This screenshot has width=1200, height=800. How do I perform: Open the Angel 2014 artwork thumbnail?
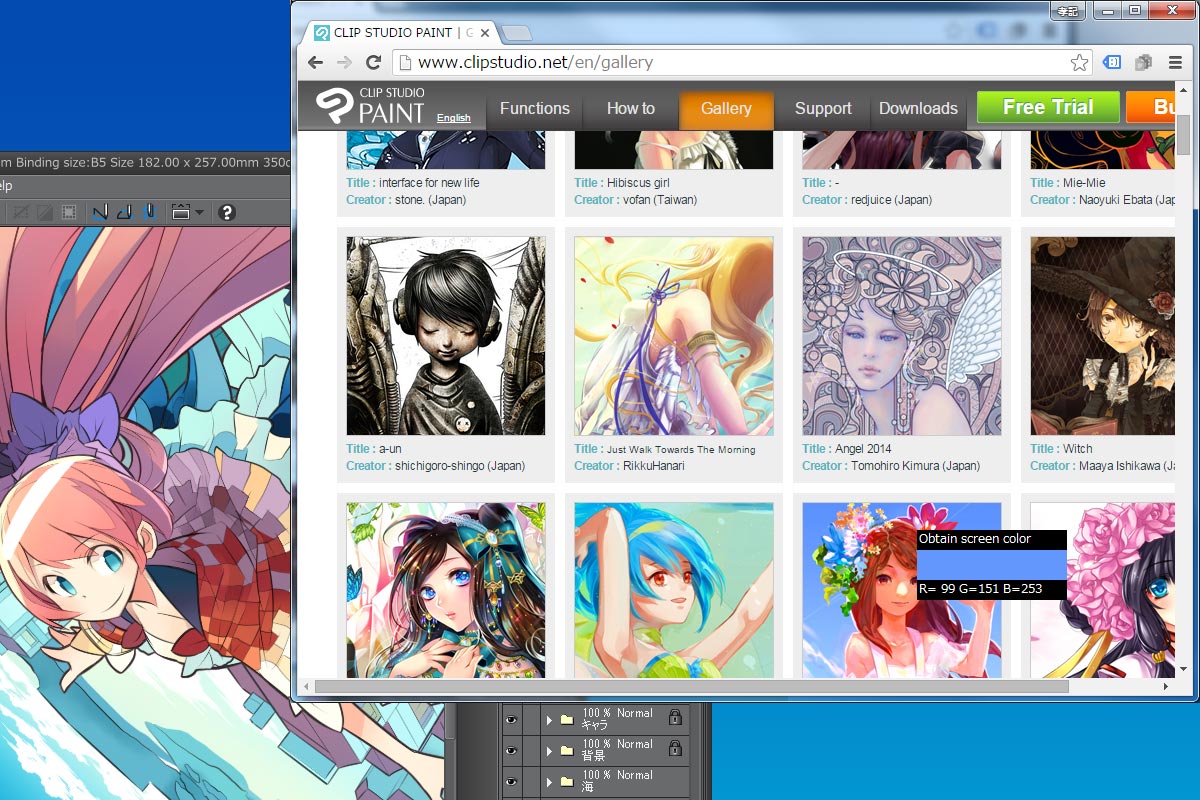901,336
